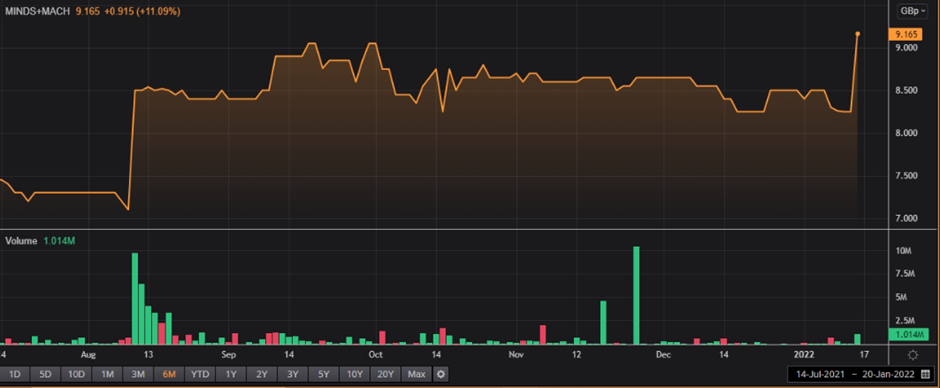Select the 10D time range
Screen dimensions: 940x388
pyautogui.click(x=76, y=374)
